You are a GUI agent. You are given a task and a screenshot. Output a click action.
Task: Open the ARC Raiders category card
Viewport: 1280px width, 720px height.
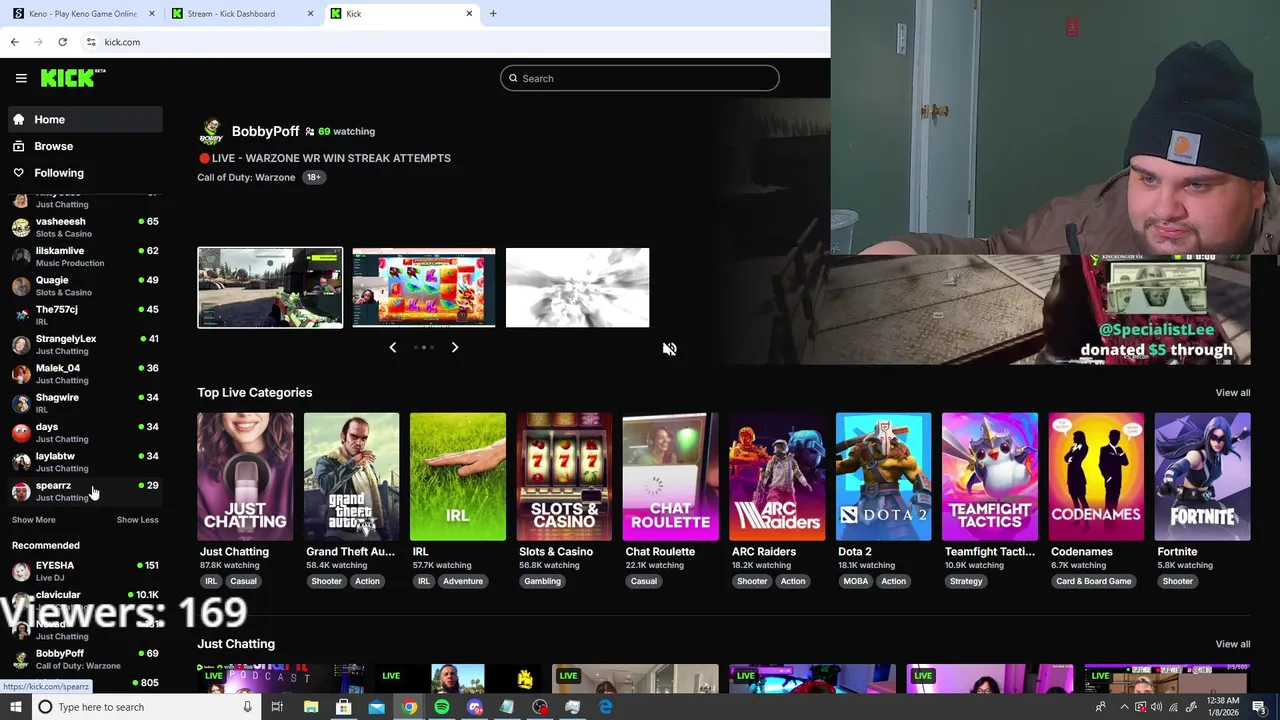777,476
